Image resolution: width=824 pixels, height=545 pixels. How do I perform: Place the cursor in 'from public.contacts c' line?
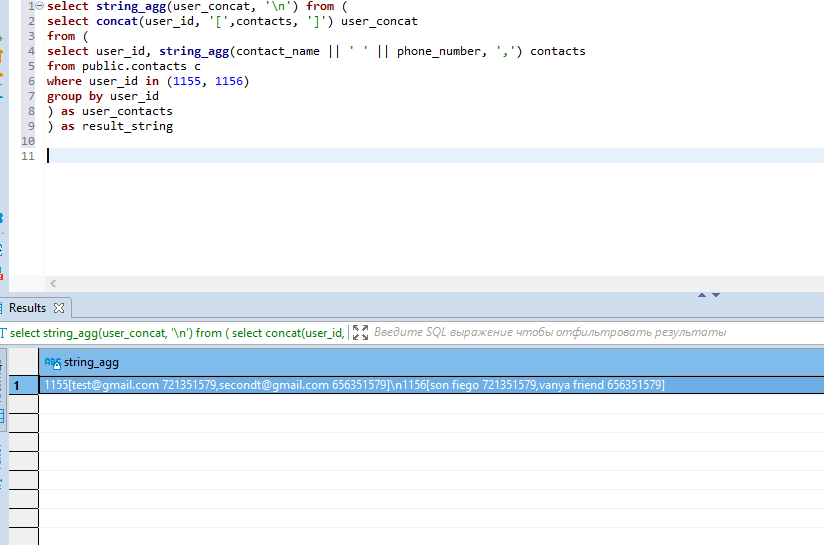tap(123, 66)
